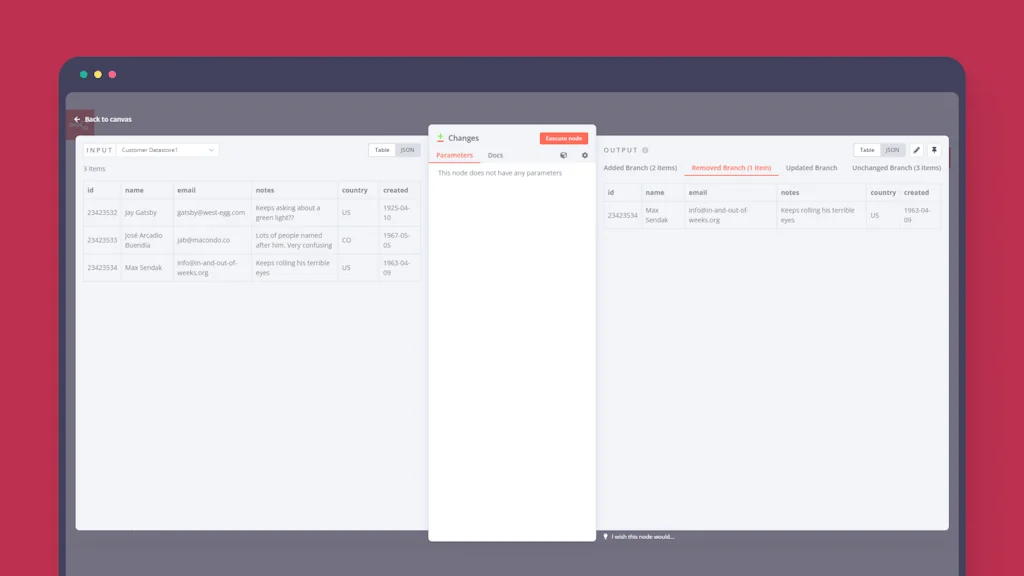Switch the output panel to Table view

[x=866, y=150]
